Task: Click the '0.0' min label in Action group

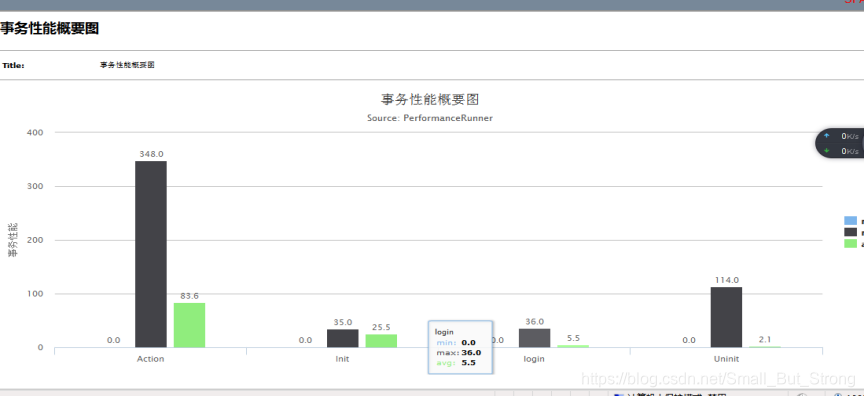Action: coord(114,340)
